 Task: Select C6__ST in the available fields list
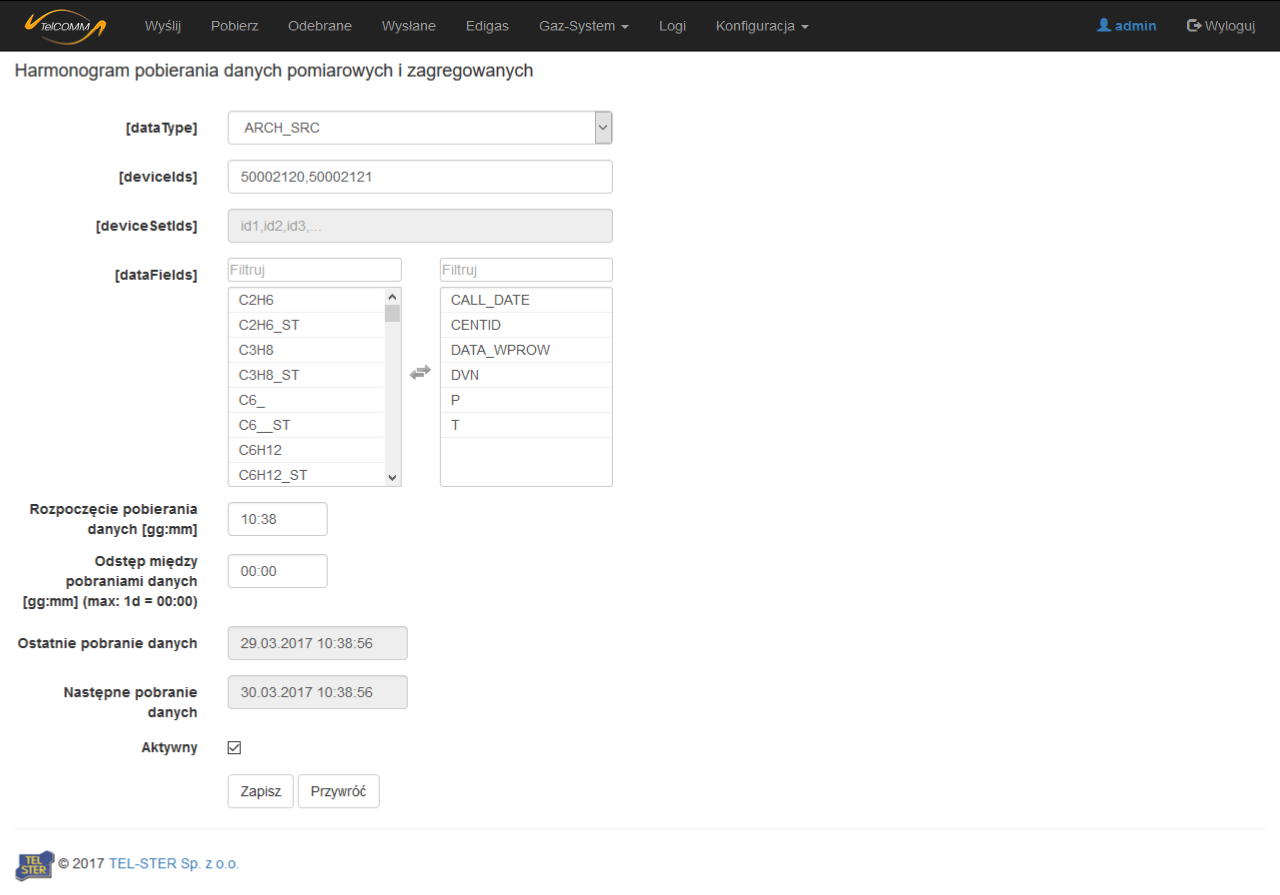307,425
